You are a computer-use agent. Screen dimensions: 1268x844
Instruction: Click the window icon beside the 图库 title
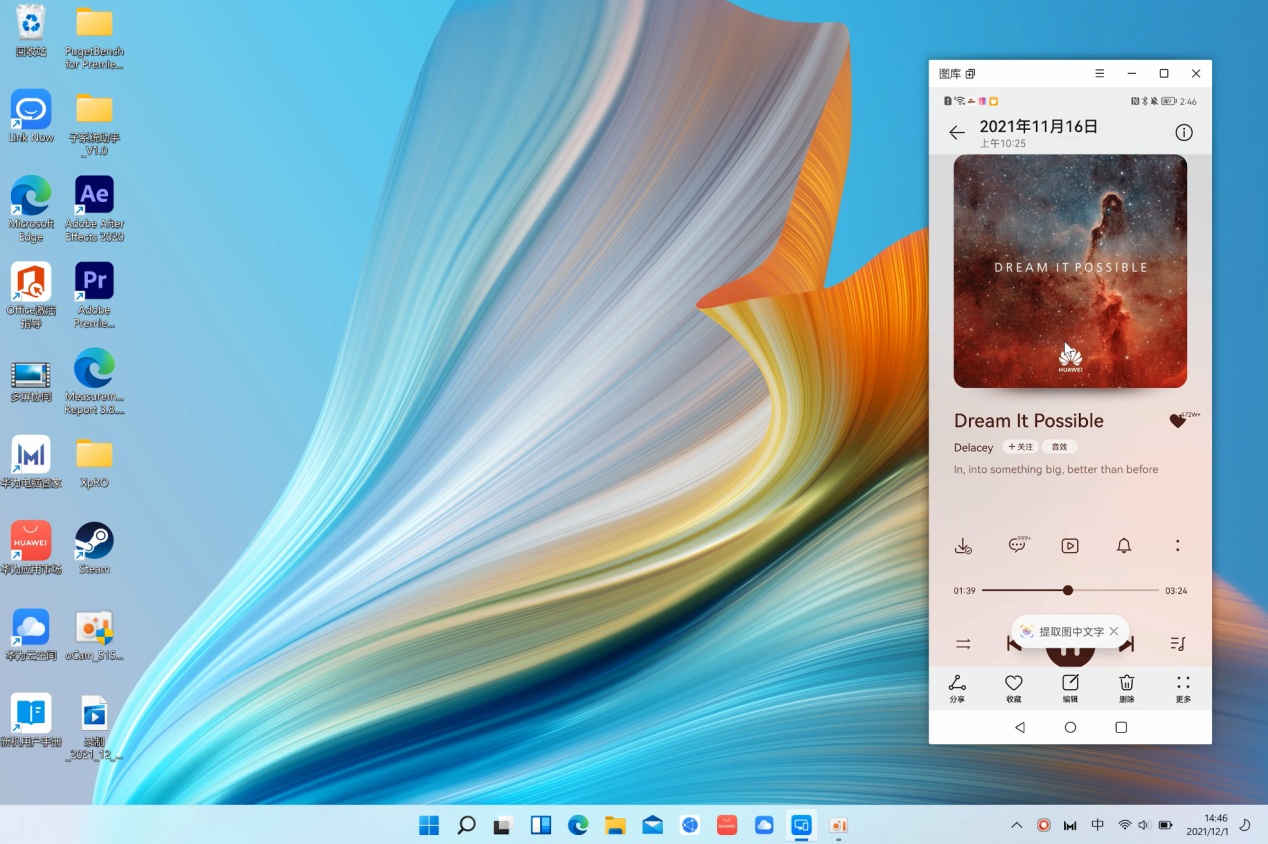(x=970, y=74)
